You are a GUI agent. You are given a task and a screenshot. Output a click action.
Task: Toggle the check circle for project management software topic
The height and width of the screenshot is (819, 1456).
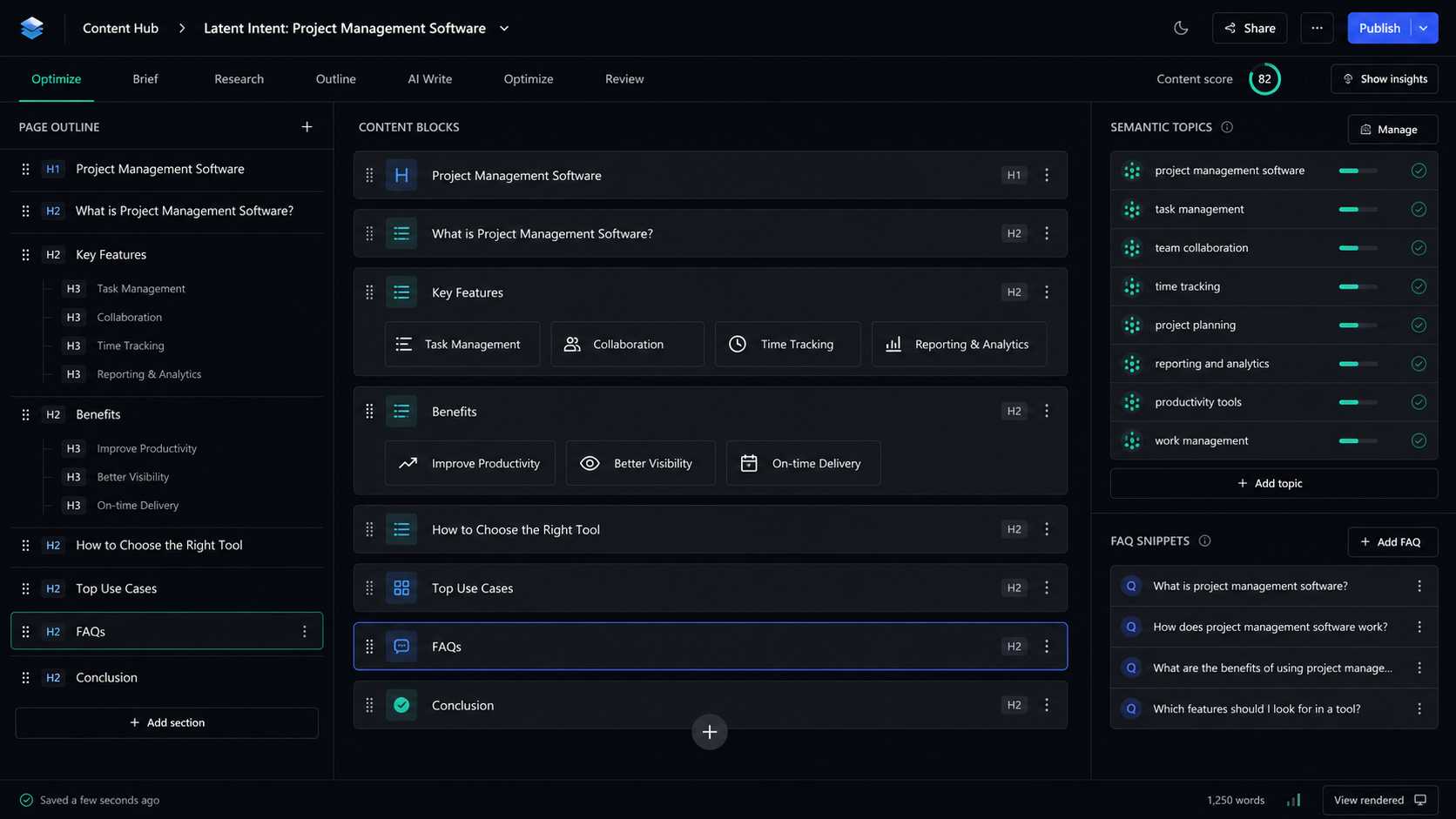[x=1419, y=171]
